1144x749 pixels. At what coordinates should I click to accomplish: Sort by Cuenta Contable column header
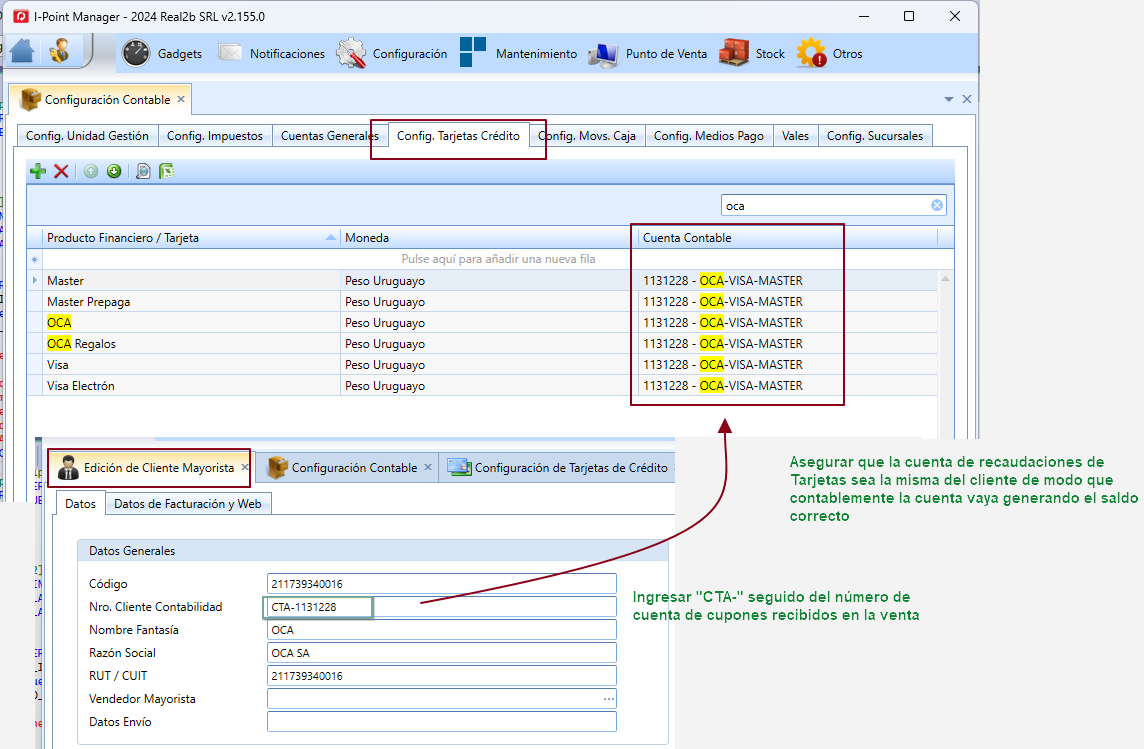tap(787, 238)
